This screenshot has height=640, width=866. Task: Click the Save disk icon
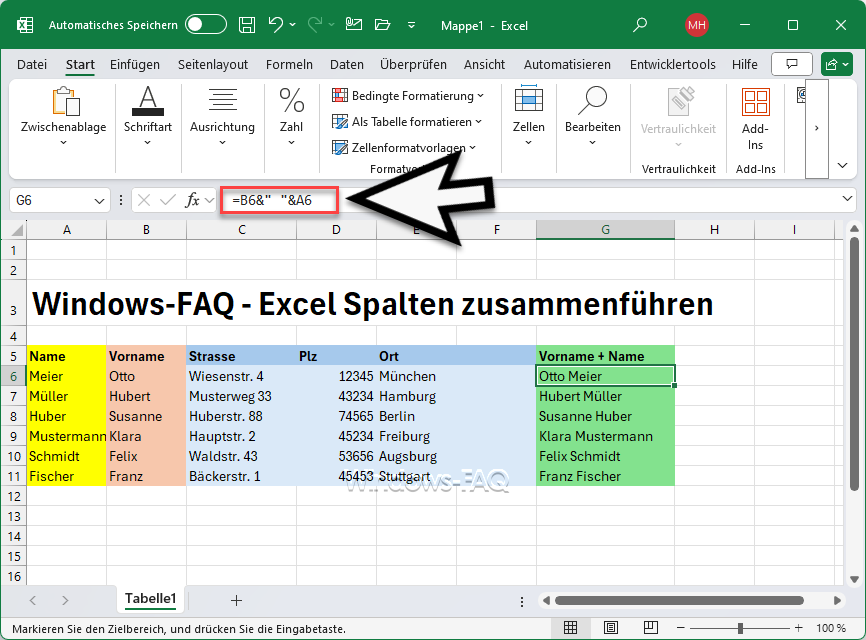(246, 25)
